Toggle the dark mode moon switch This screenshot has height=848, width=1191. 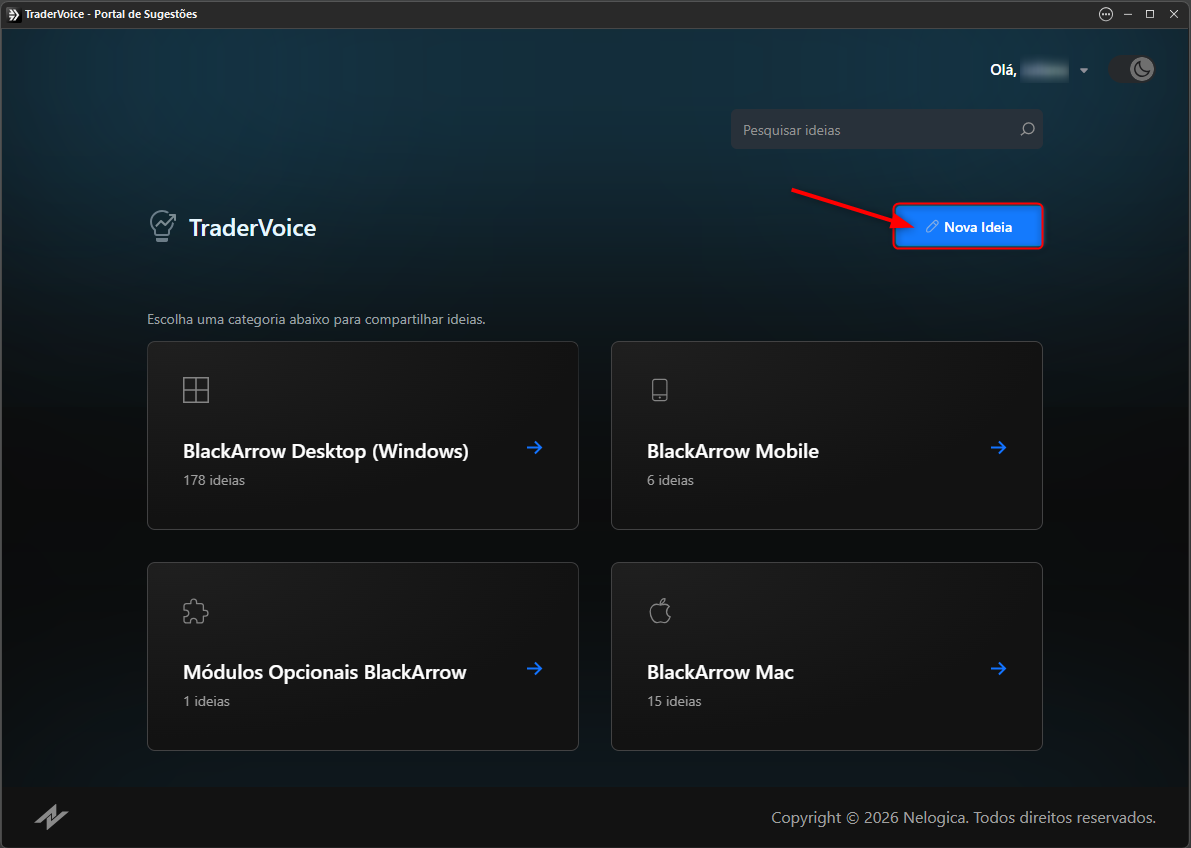pos(1132,69)
